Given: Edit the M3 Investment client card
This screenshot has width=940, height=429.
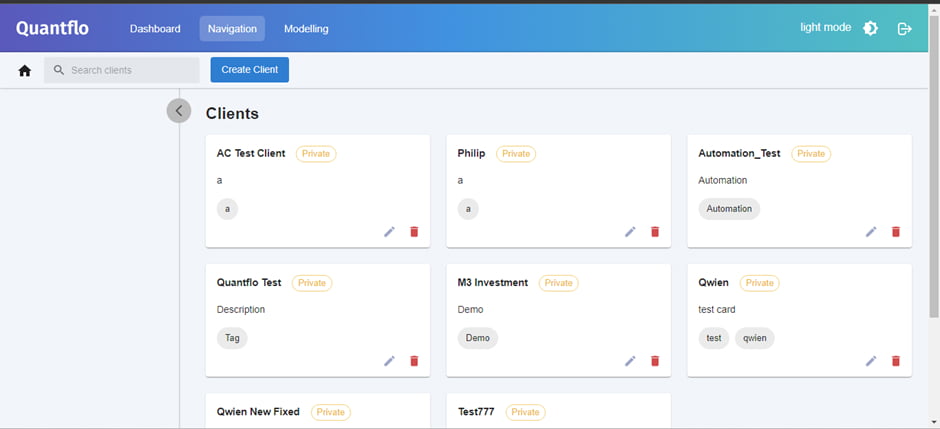Looking at the screenshot, I should point(630,361).
